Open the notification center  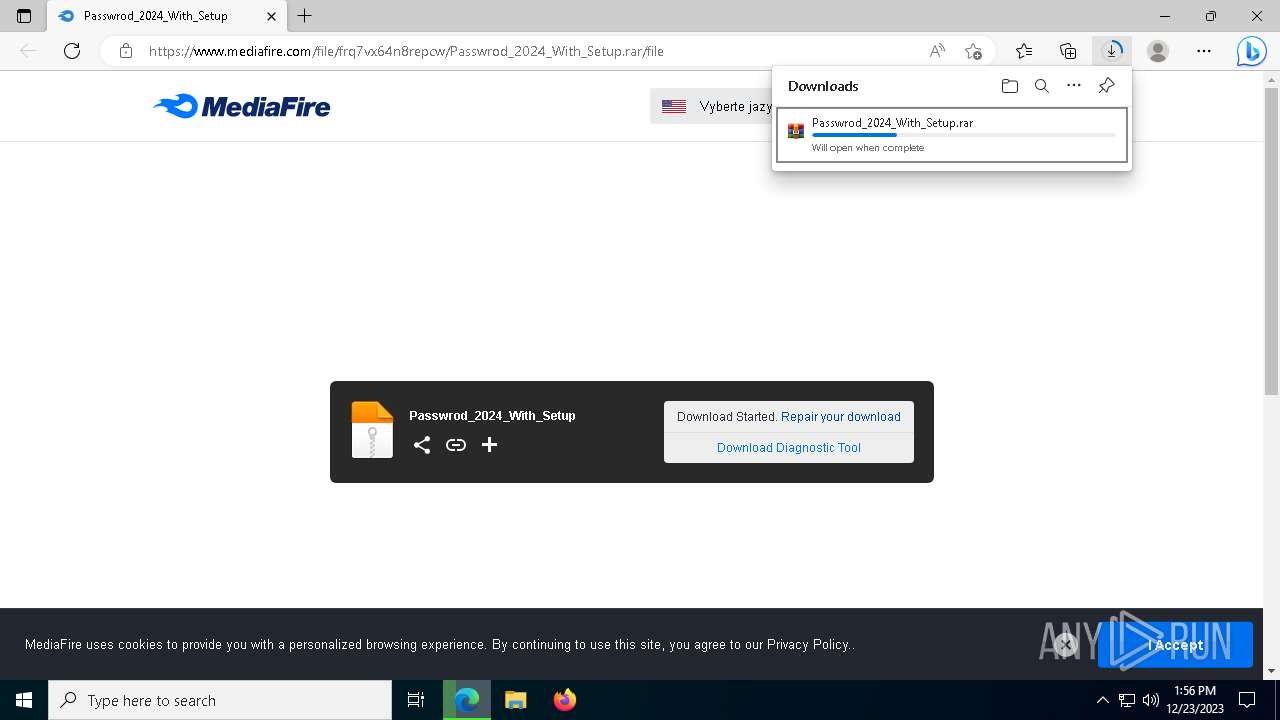pyautogui.click(x=1247, y=700)
